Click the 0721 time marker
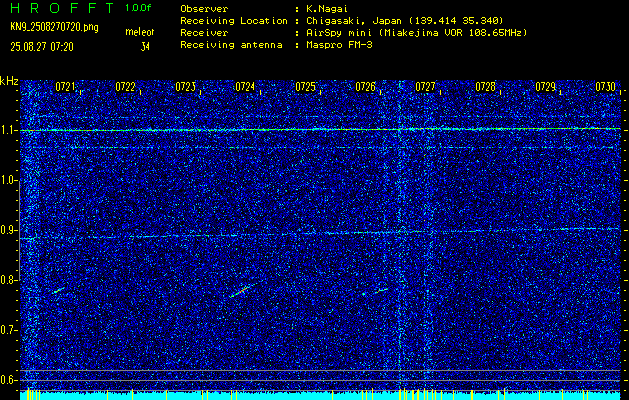The height and width of the screenshot is (400, 629). coord(65,87)
